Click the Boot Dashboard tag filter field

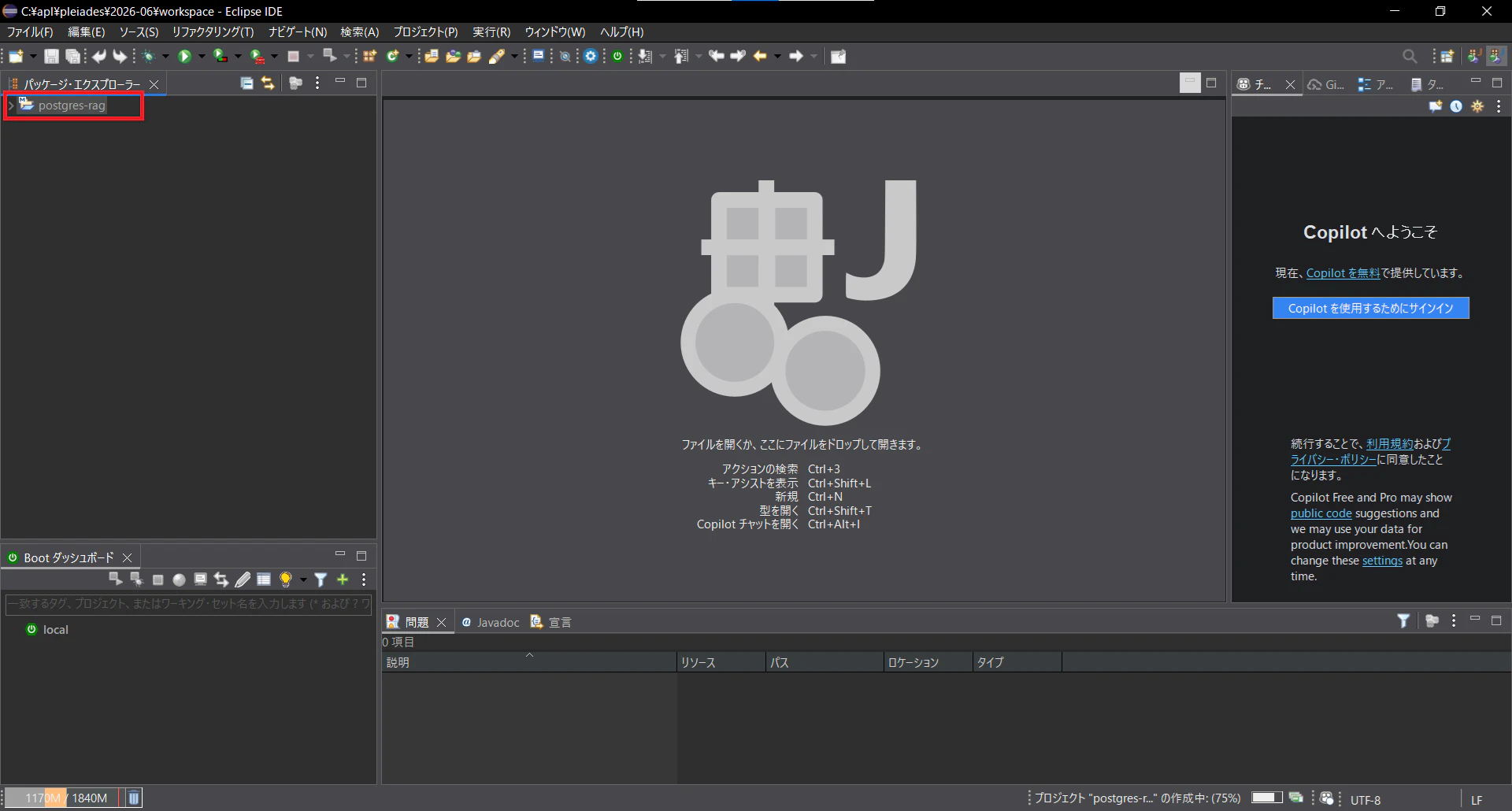coord(188,604)
